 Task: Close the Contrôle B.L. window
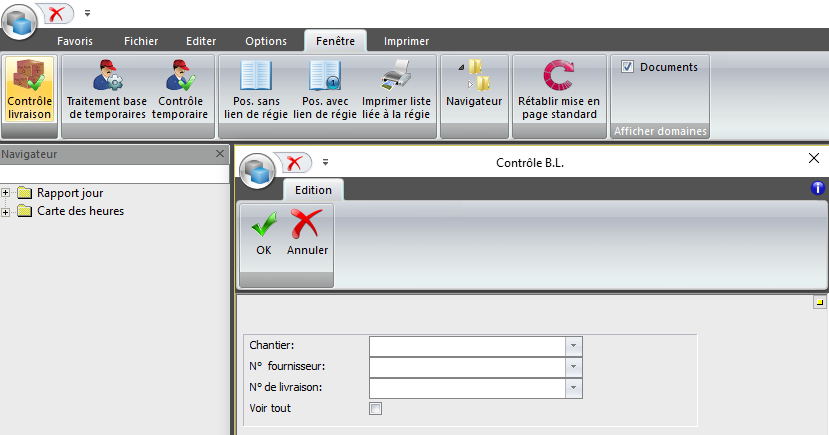click(814, 158)
